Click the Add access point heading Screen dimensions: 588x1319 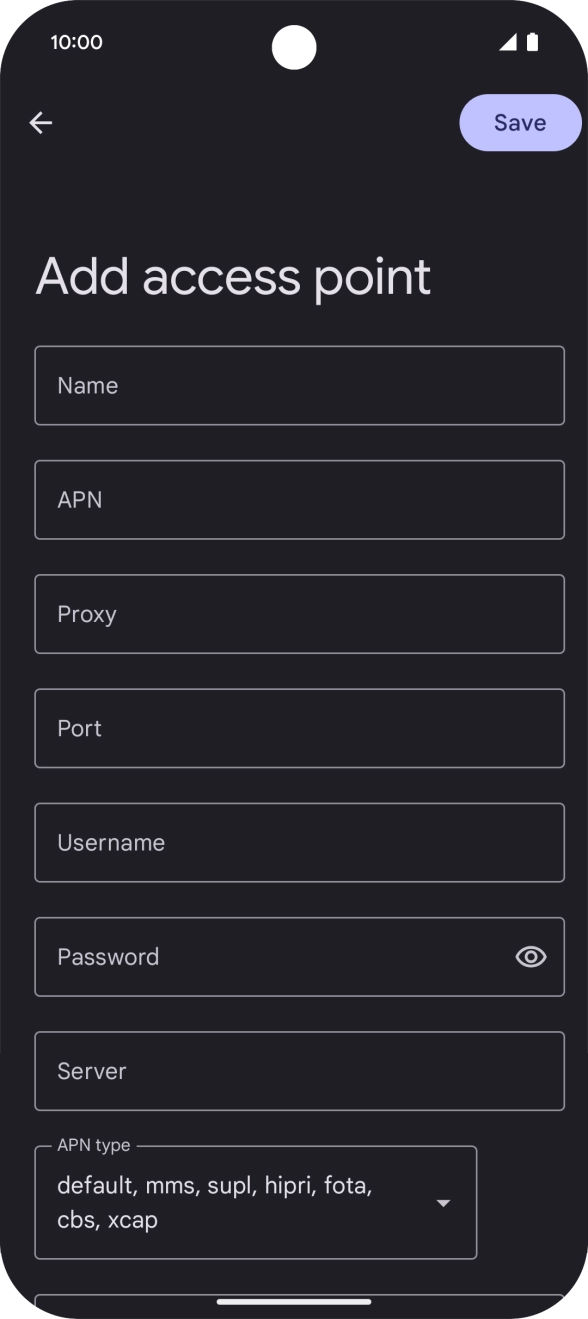pyautogui.click(x=233, y=275)
